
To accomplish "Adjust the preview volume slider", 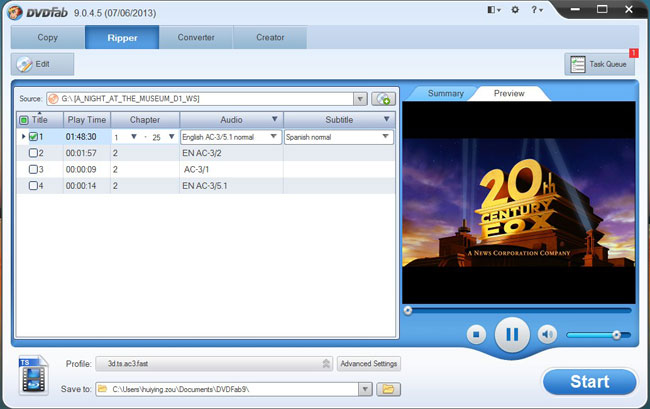I will click(x=598, y=335).
